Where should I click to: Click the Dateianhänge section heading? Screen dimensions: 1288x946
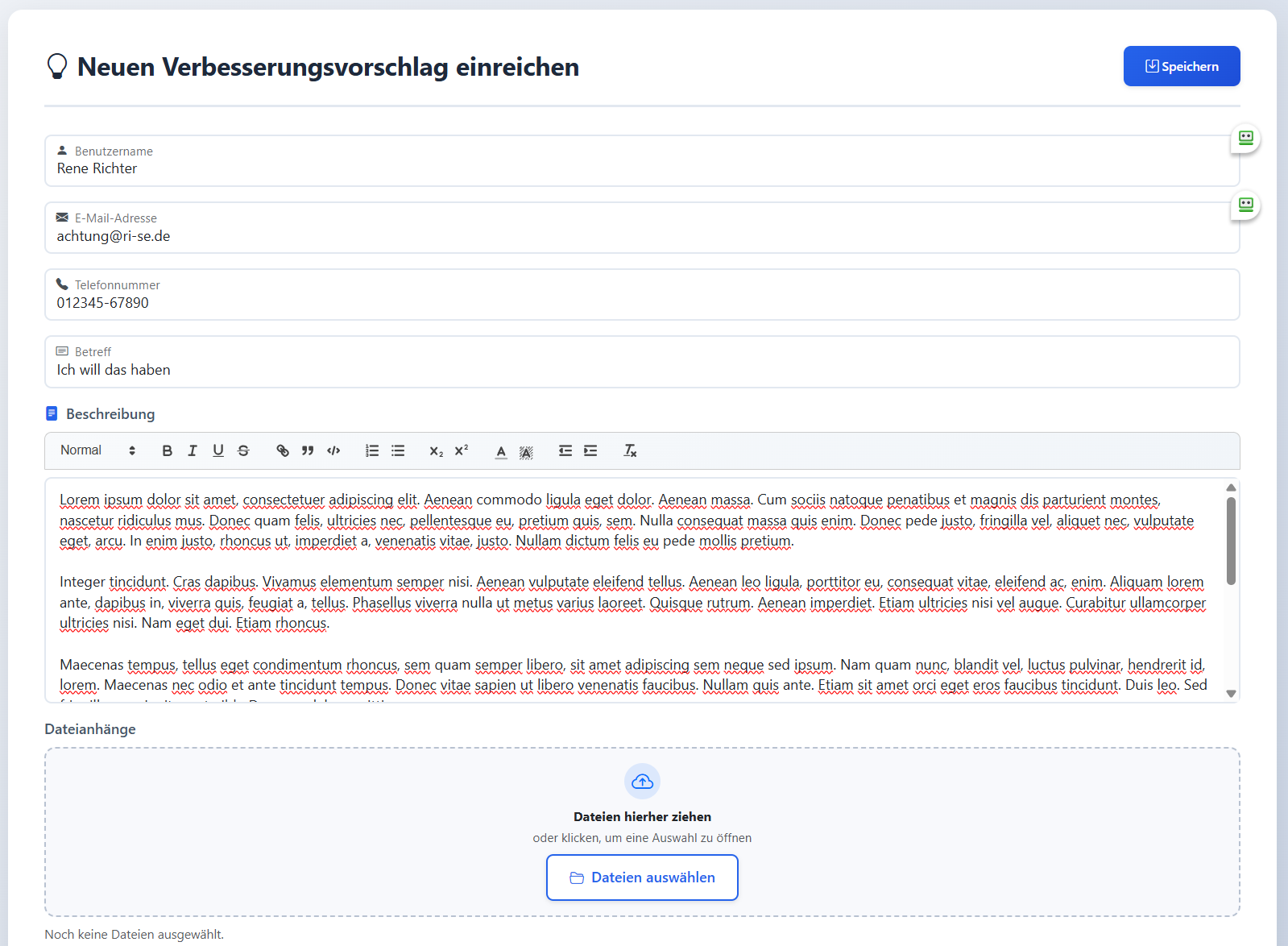[90, 729]
